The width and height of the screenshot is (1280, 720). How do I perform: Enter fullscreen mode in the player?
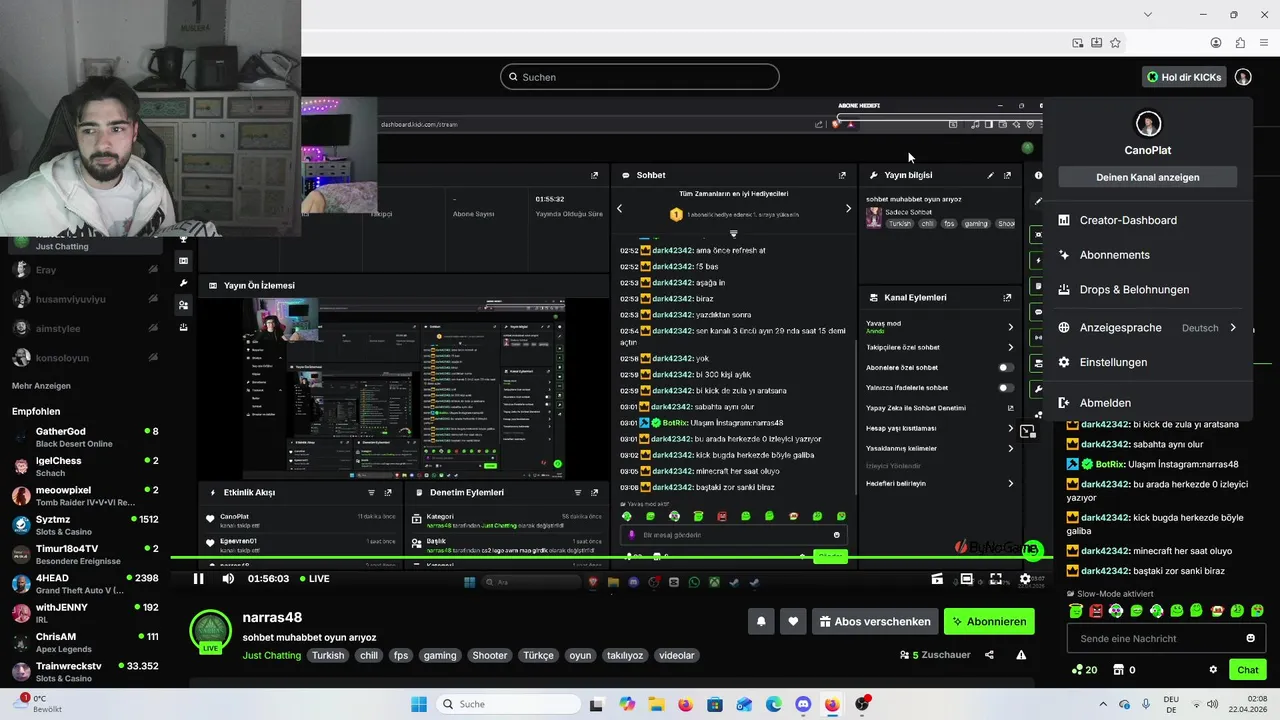[996, 579]
